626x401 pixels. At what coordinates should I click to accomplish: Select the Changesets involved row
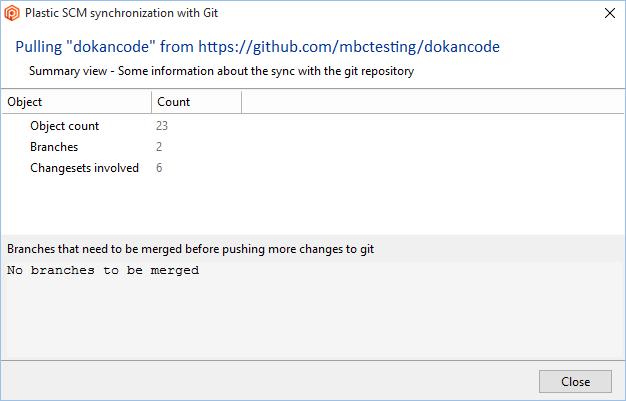pyautogui.click(x=313, y=168)
